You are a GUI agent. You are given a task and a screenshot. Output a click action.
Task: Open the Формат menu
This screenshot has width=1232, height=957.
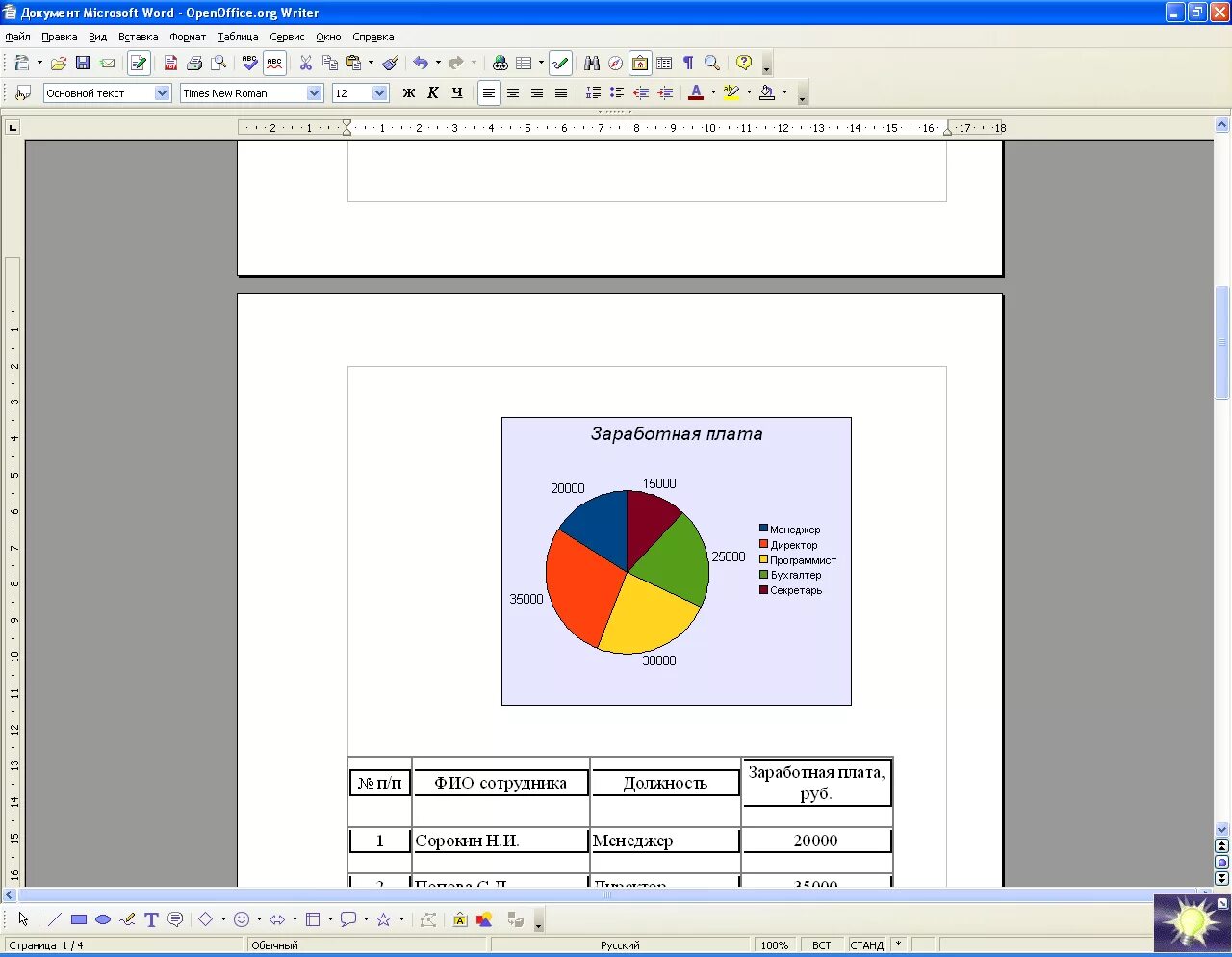pyautogui.click(x=188, y=37)
